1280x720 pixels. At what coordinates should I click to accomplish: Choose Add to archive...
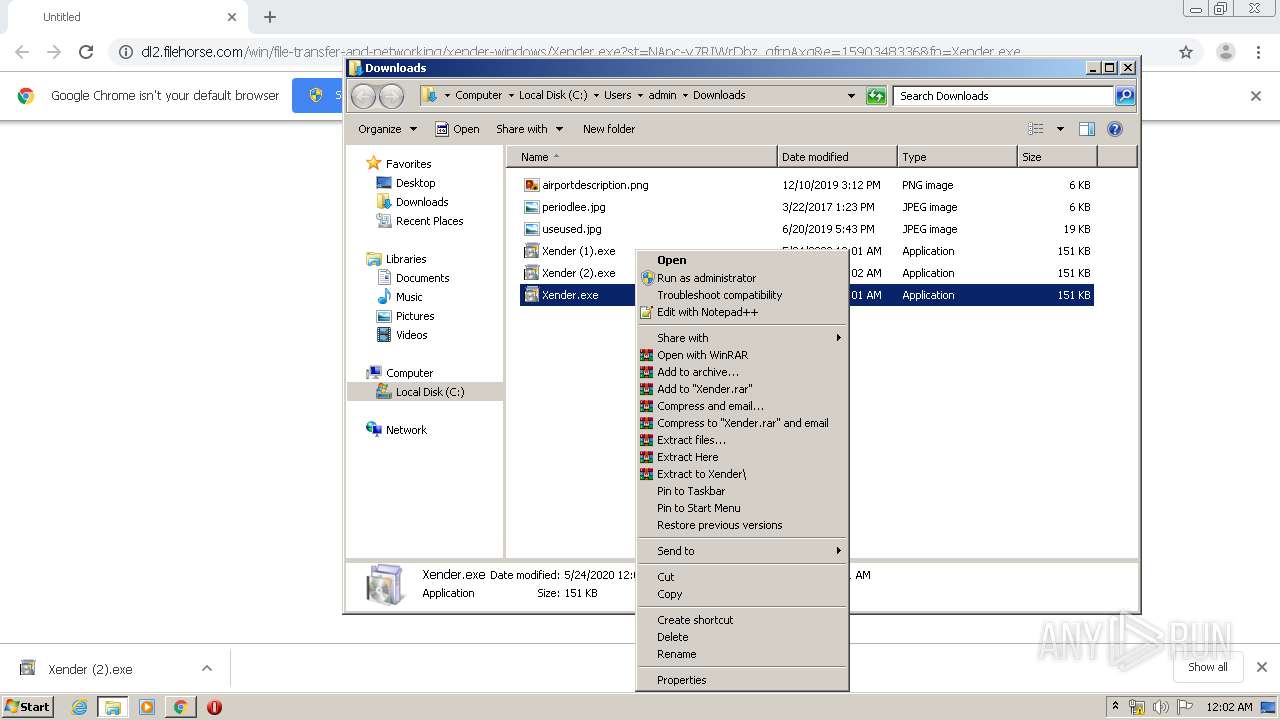[x=742, y=372]
